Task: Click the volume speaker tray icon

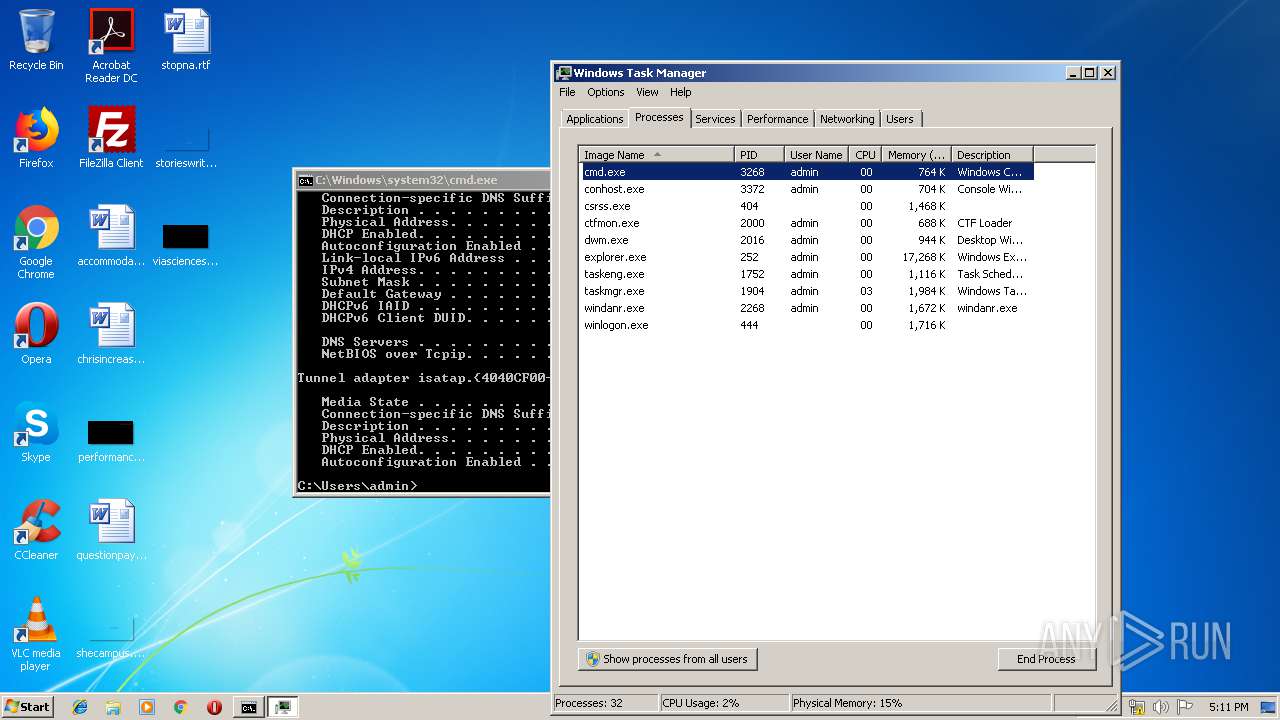Action: tap(1161, 707)
